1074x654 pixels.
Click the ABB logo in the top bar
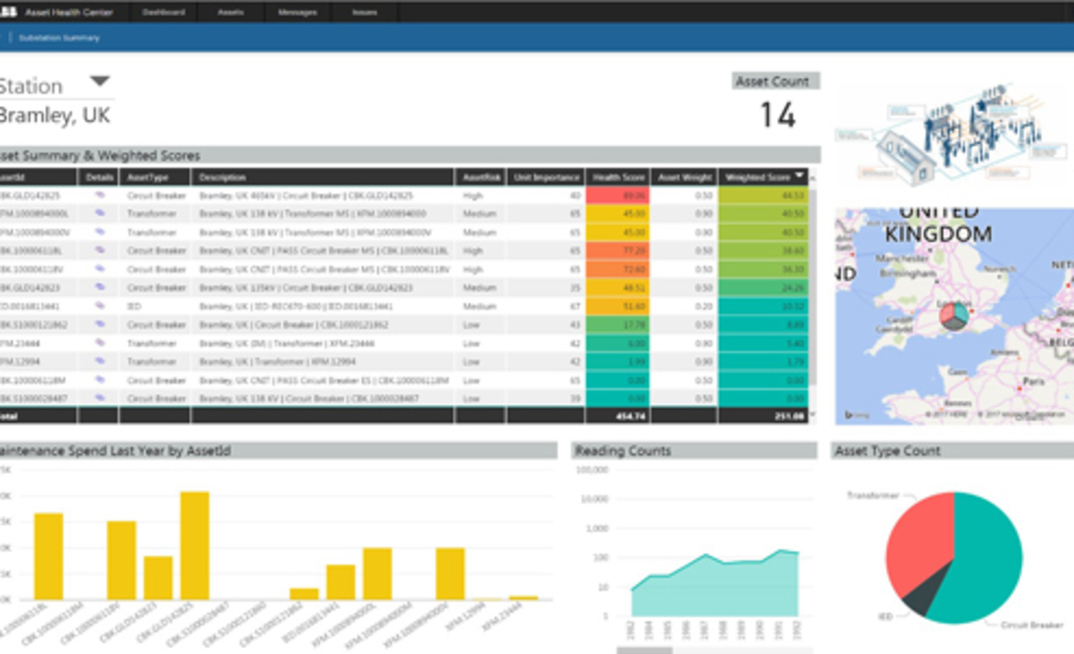(10, 11)
